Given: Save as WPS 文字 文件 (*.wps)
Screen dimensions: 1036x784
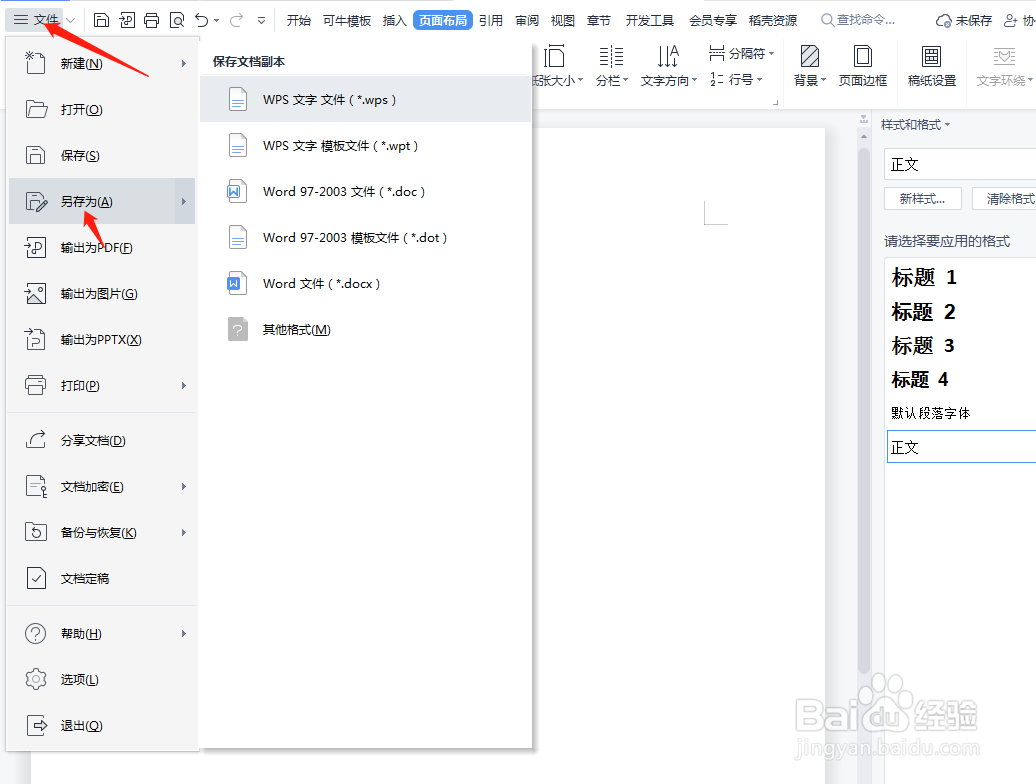Looking at the screenshot, I should (365, 100).
